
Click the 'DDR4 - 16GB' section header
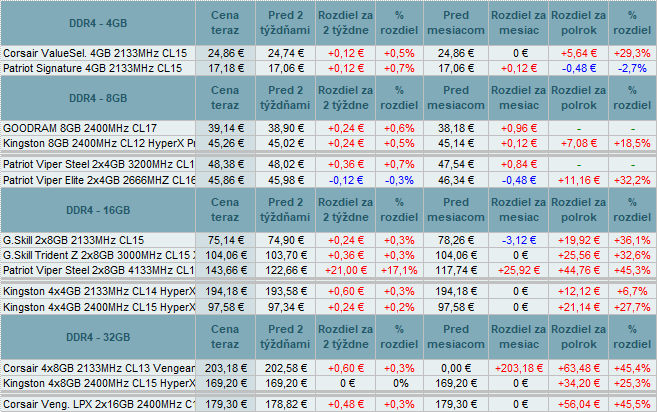point(98,210)
